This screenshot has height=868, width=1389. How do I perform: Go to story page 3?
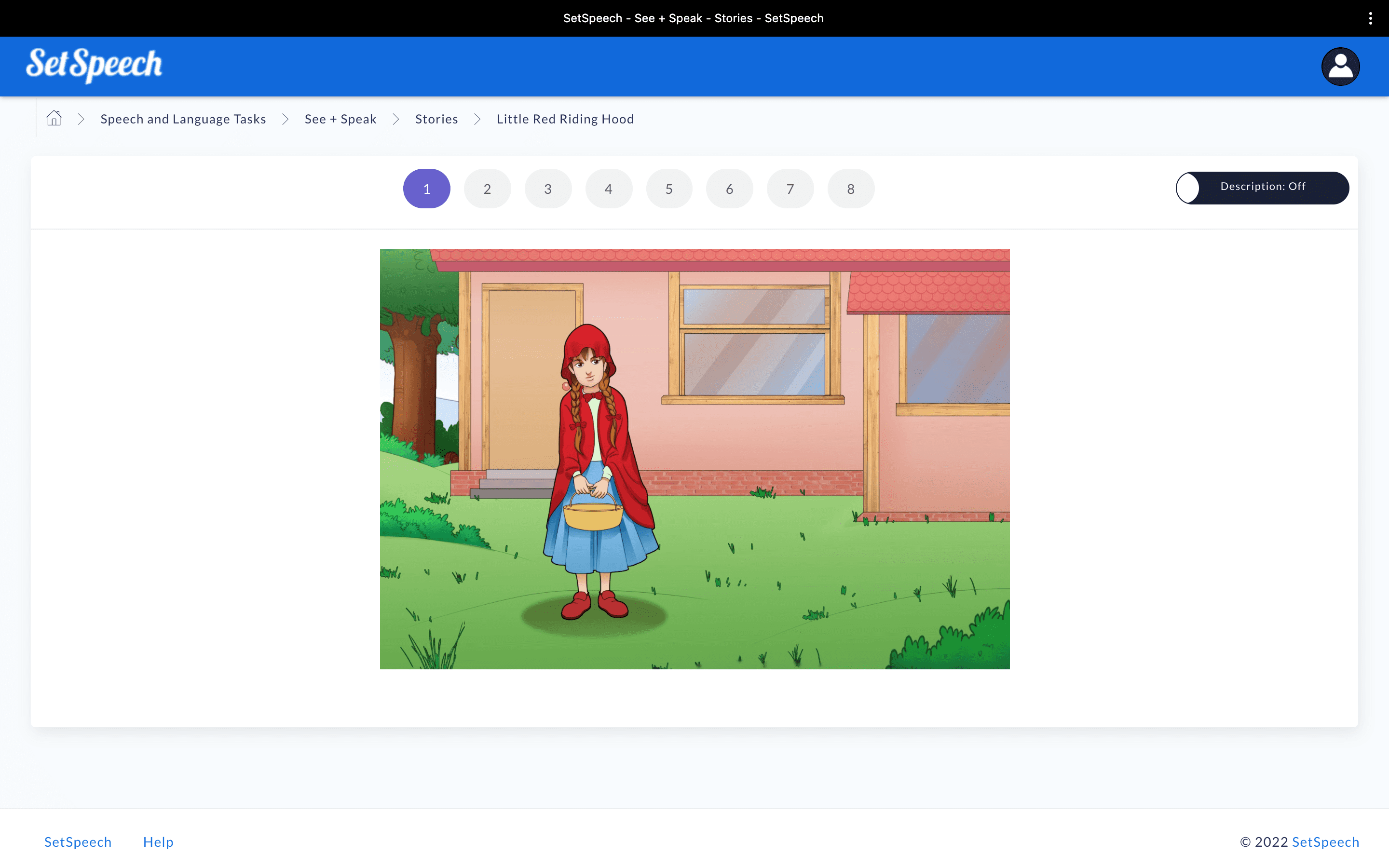click(x=547, y=189)
